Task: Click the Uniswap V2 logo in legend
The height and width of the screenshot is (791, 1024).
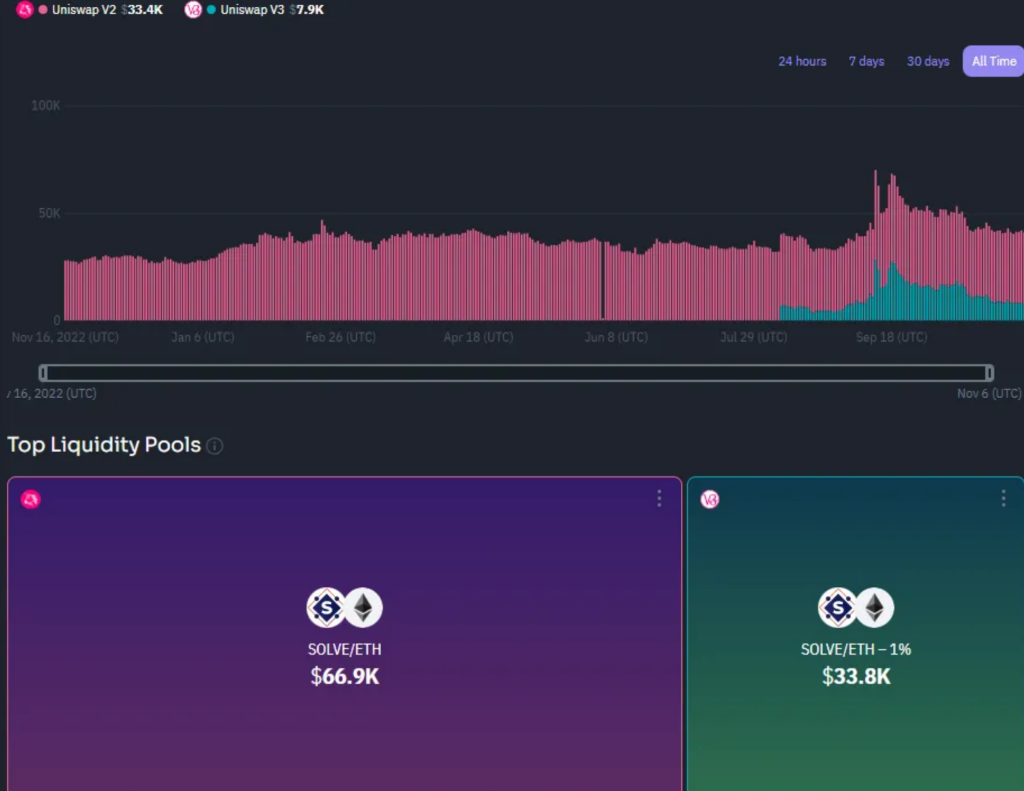Action: click(25, 9)
